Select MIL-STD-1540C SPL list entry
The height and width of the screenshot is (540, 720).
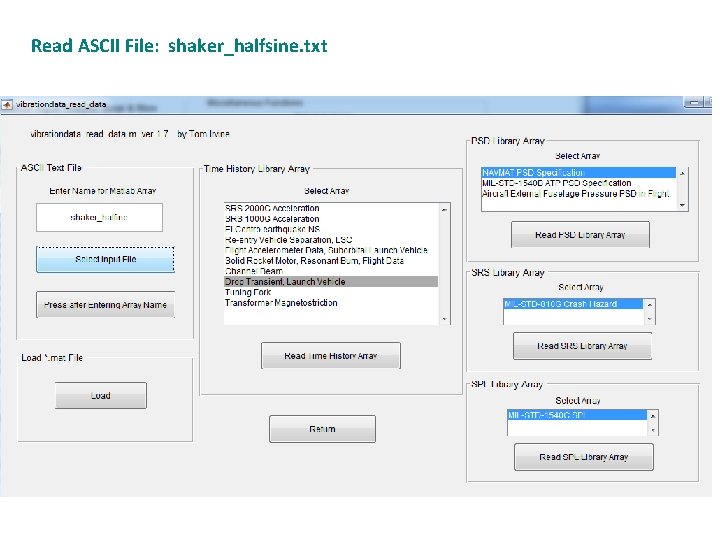pyautogui.click(x=577, y=415)
